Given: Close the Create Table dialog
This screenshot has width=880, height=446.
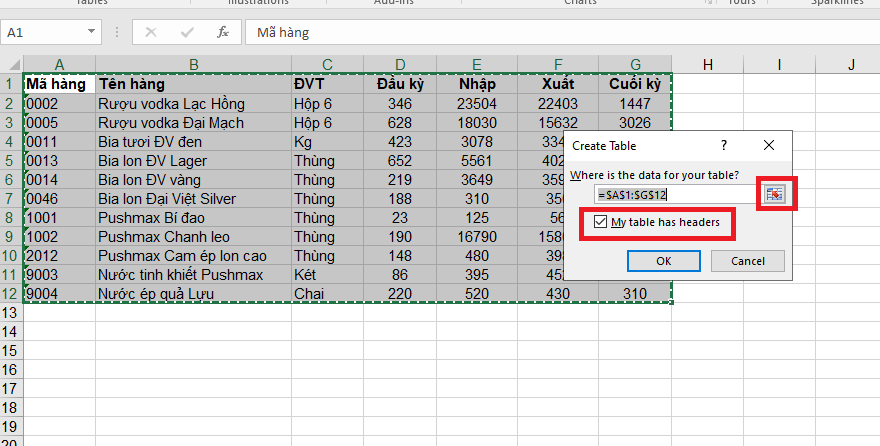Looking at the screenshot, I should tap(768, 145).
